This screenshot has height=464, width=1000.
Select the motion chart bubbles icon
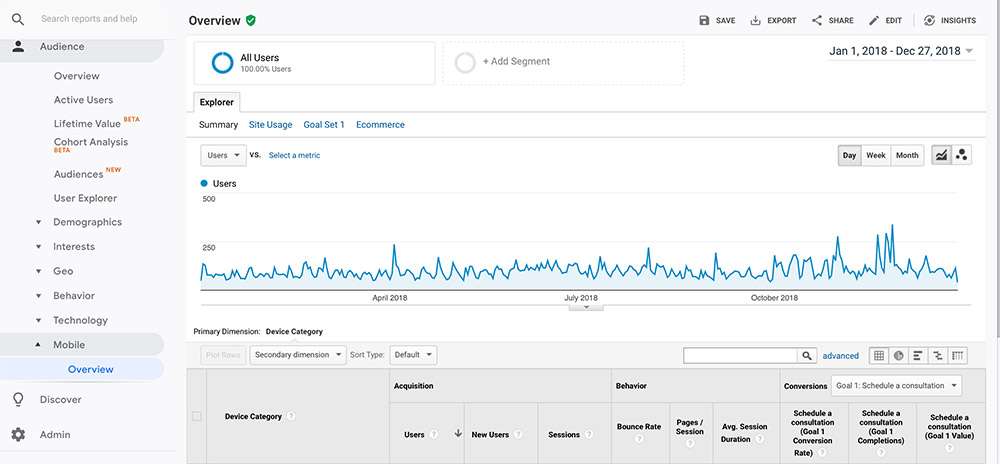coord(962,156)
